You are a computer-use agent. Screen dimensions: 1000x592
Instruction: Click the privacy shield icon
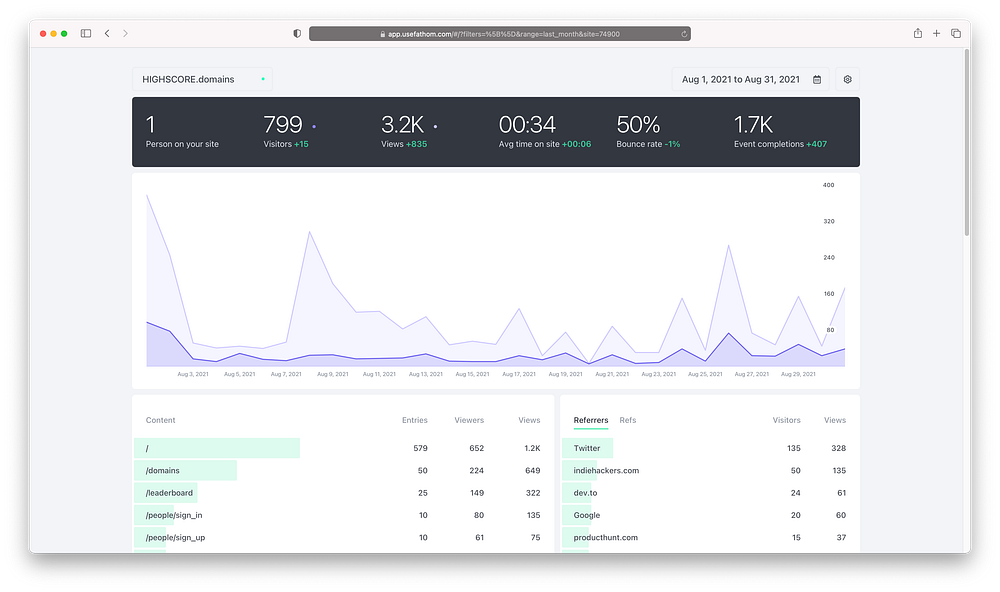point(297,34)
